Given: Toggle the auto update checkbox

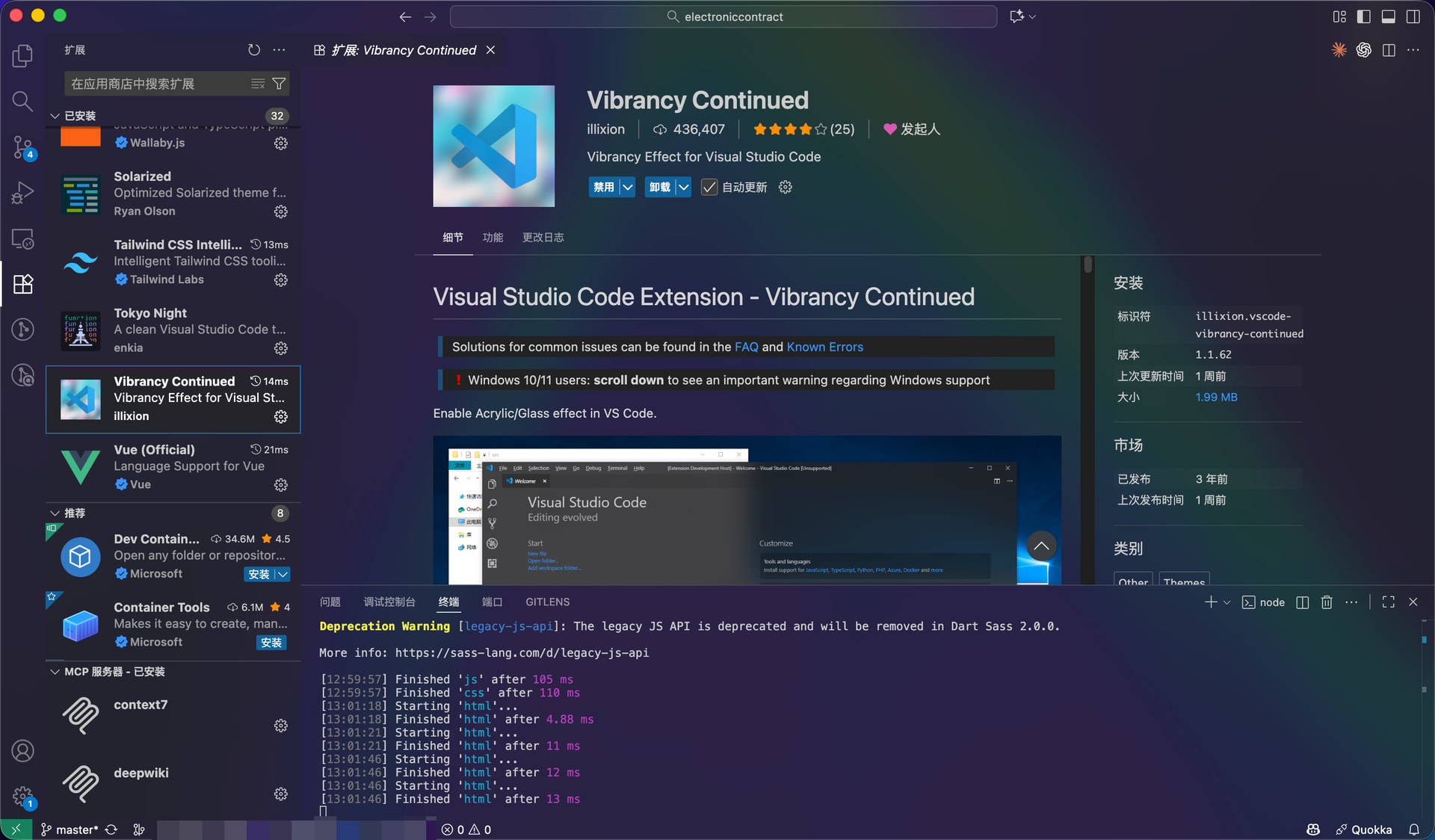Looking at the screenshot, I should pyautogui.click(x=709, y=187).
